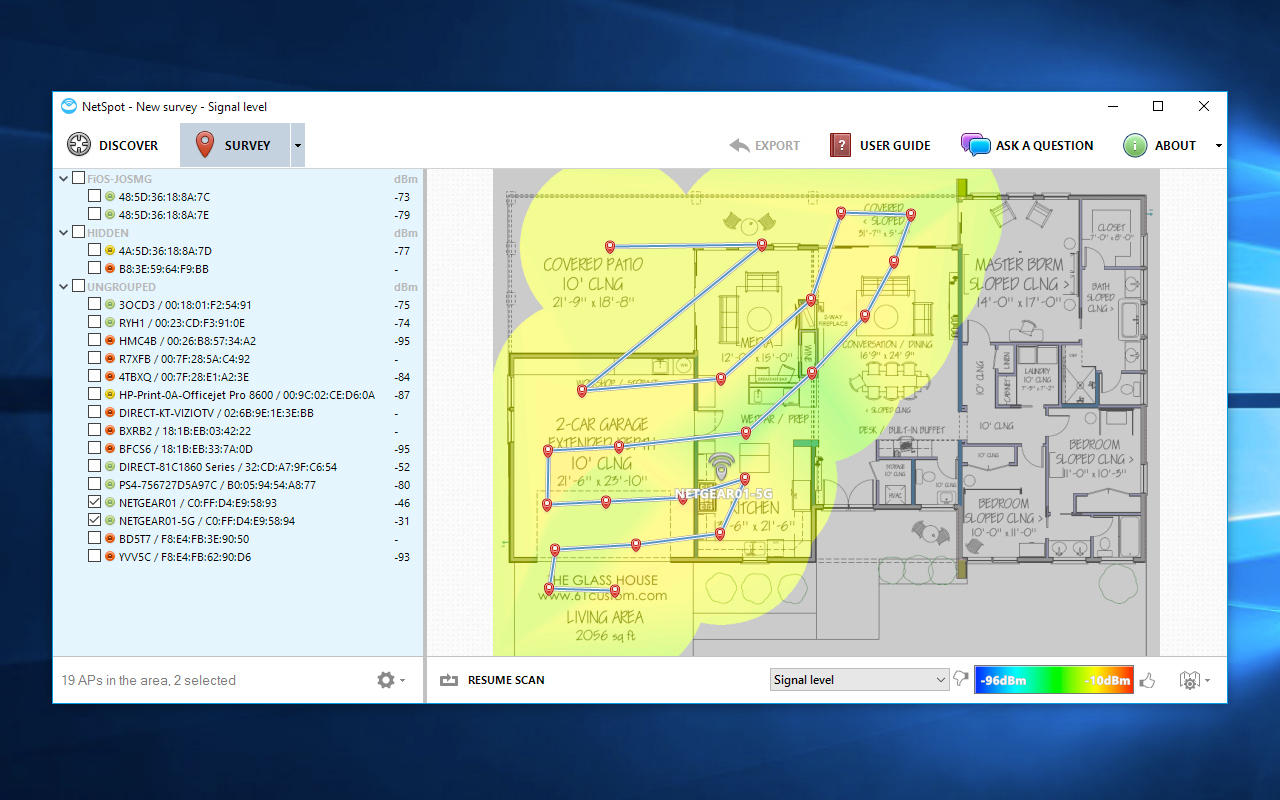Click the -10dBm end of the color scale

pos(1106,681)
